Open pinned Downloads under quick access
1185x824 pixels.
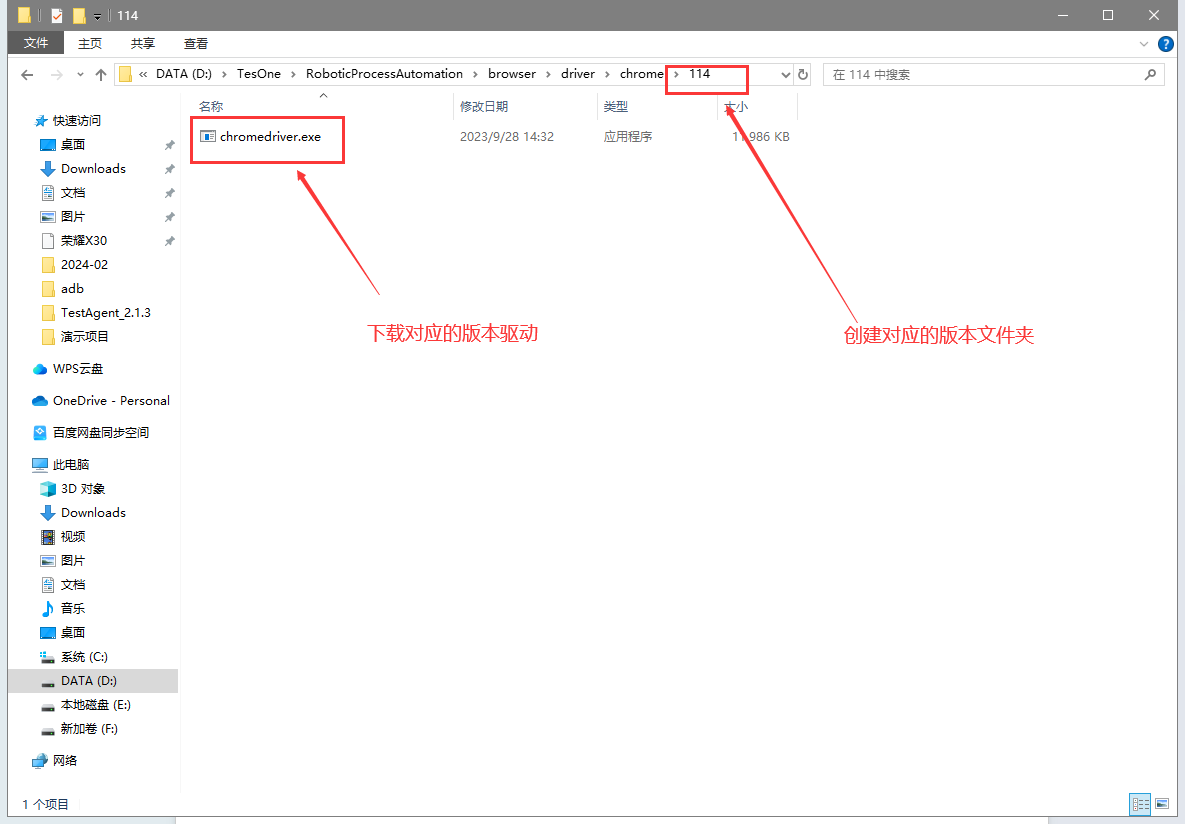pyautogui.click(x=93, y=169)
